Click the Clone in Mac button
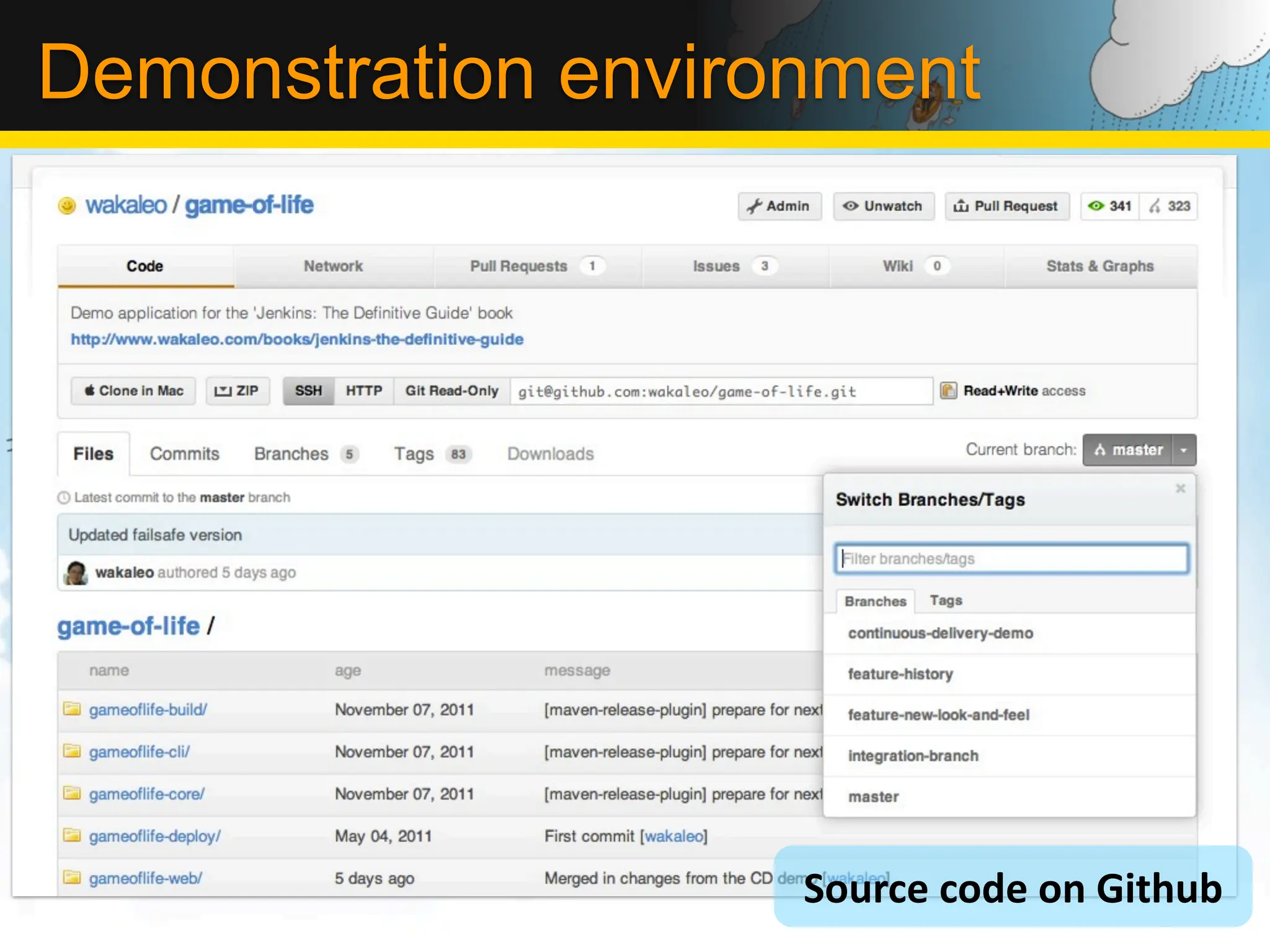This screenshot has height=952, width=1270. click(x=133, y=391)
